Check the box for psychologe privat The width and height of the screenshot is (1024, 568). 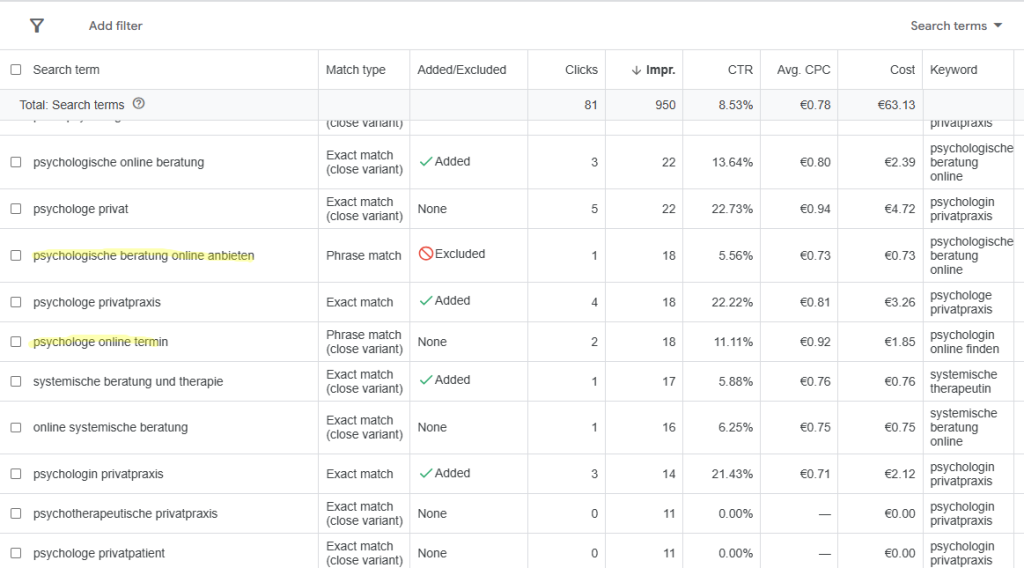click(x=16, y=209)
